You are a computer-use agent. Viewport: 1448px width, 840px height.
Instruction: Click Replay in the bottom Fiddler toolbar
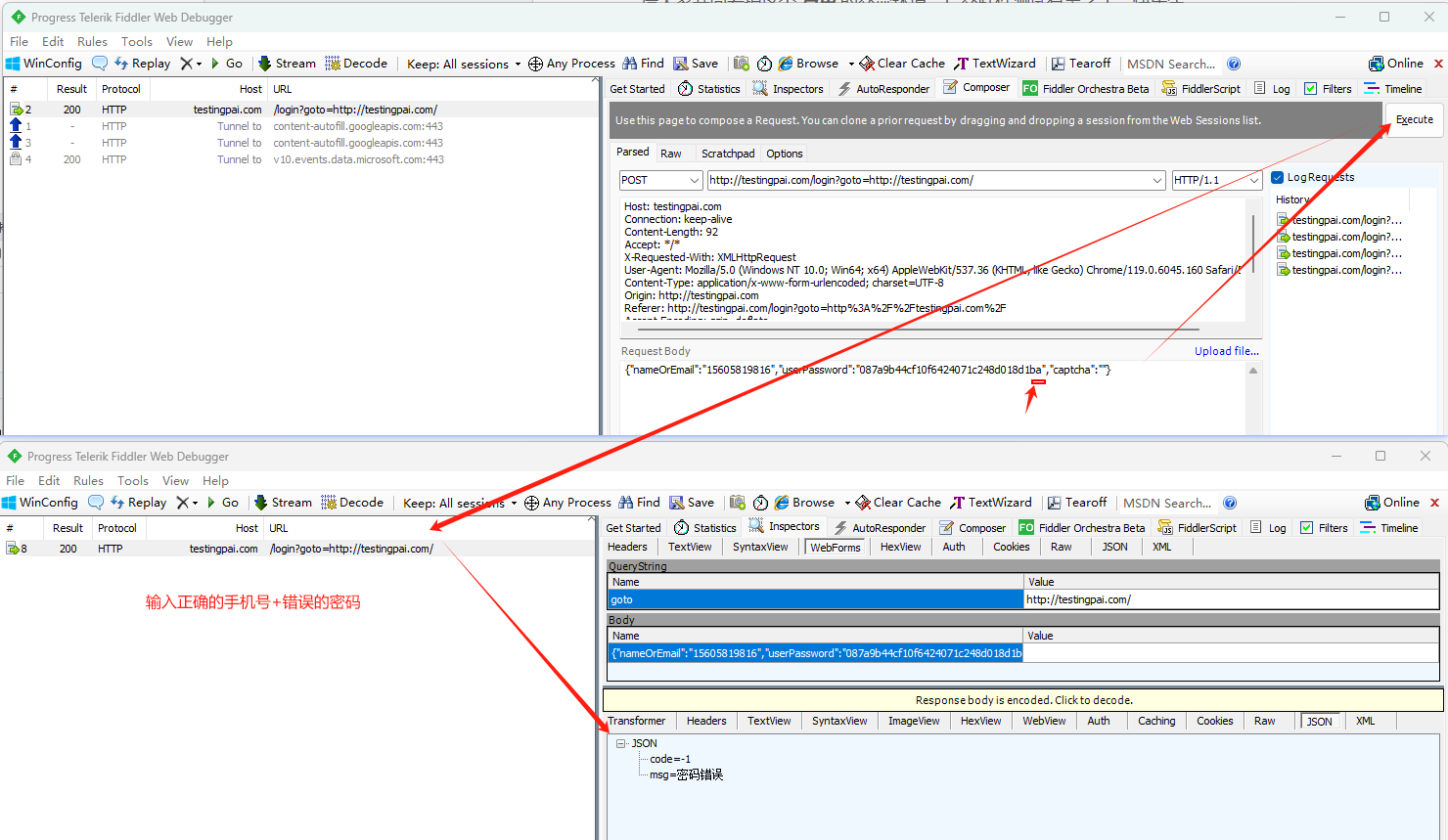pos(138,503)
